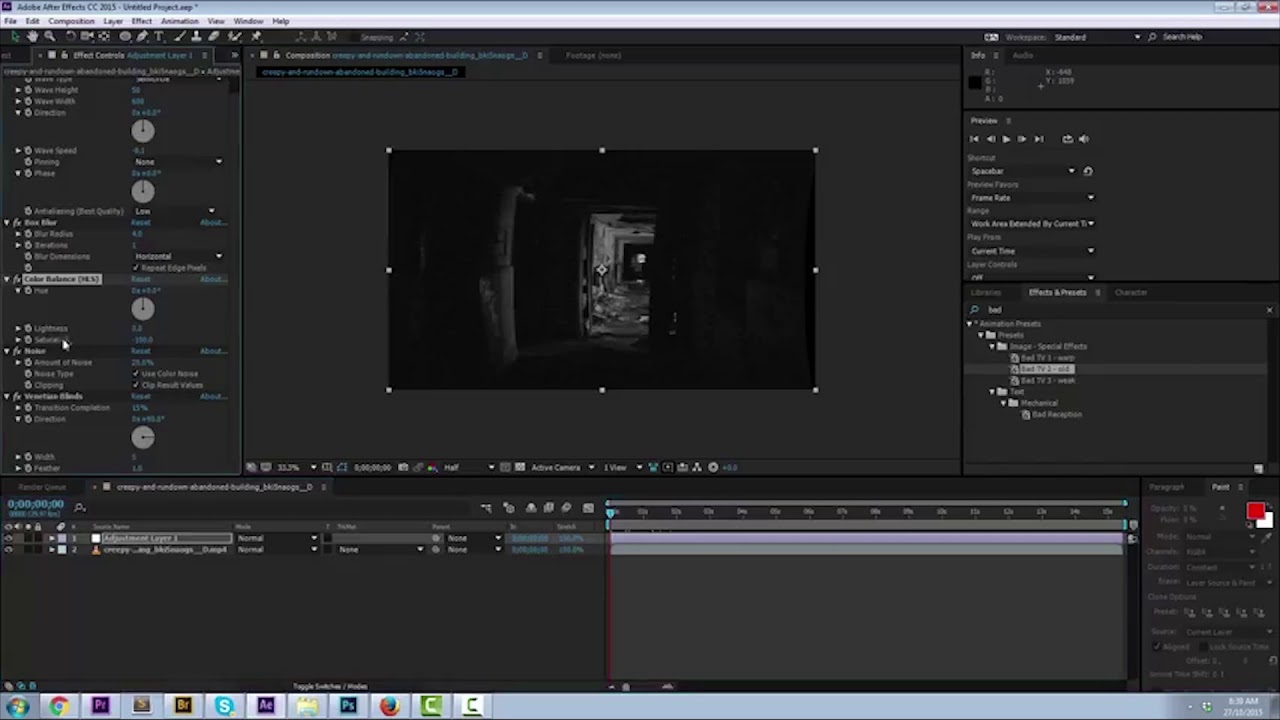Click the red foreground color swatch
Viewport: 1280px width, 720px height.
1255,512
